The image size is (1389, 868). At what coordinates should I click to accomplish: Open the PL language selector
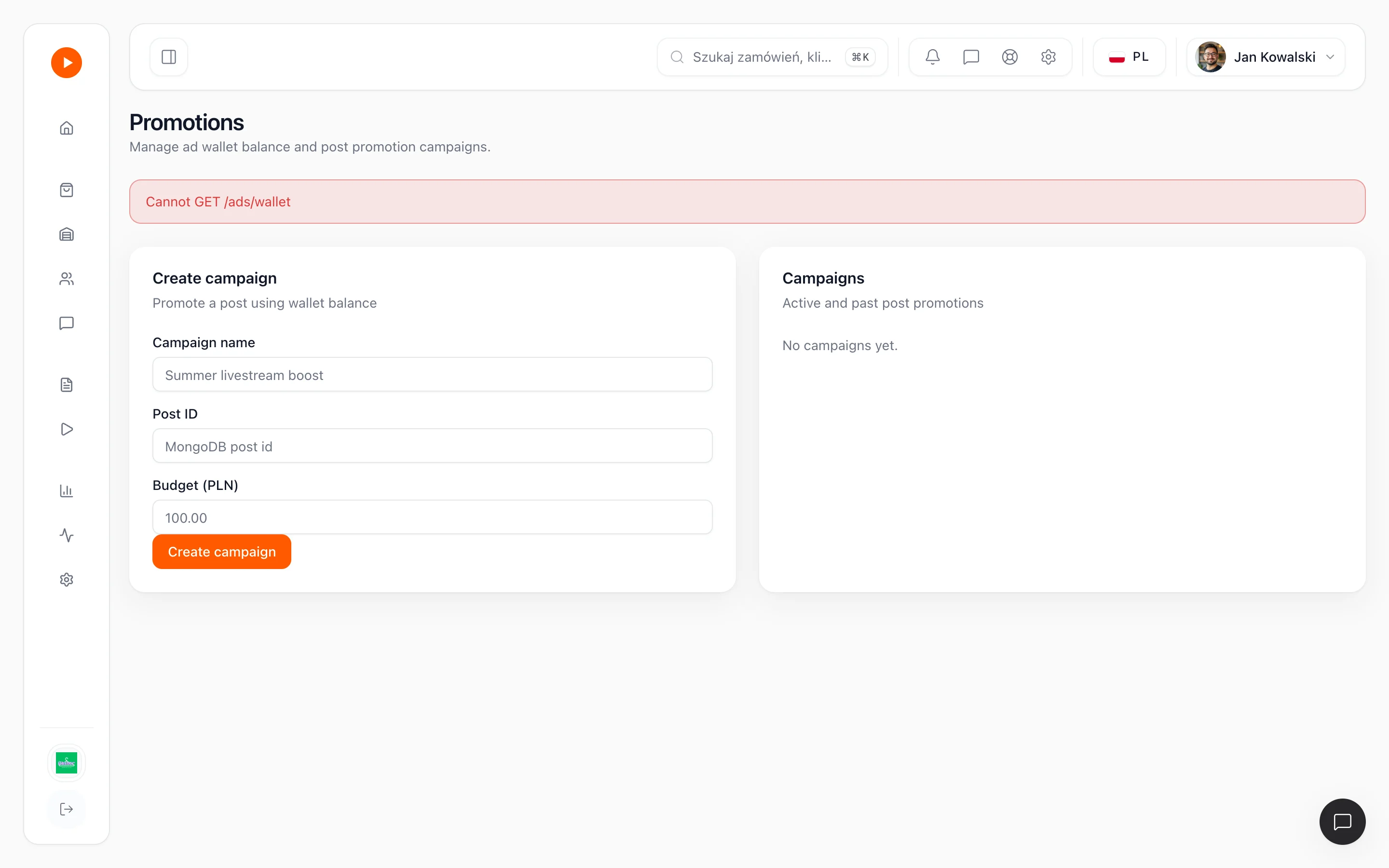click(x=1129, y=57)
